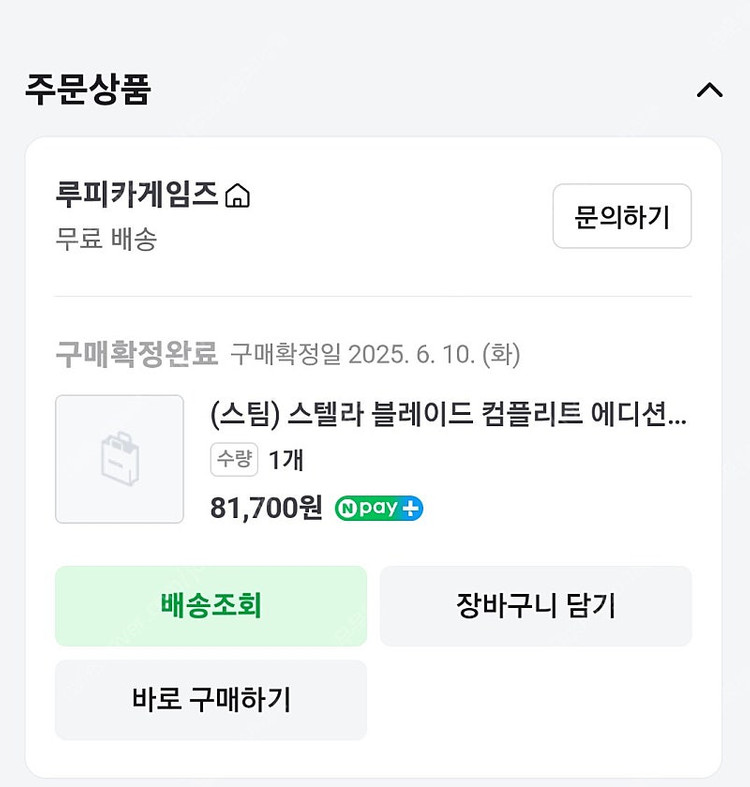Open 배송조회 delivery tracking
Image resolution: width=750 pixels, height=787 pixels.
click(x=211, y=606)
